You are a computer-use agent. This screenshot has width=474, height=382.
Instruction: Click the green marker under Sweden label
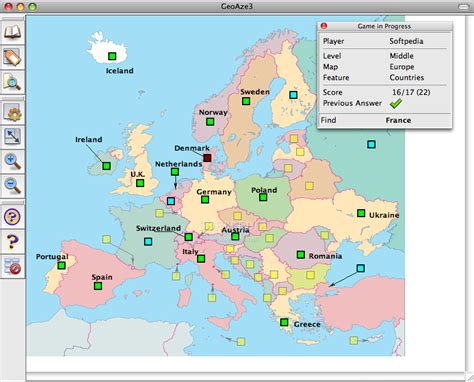246,101
